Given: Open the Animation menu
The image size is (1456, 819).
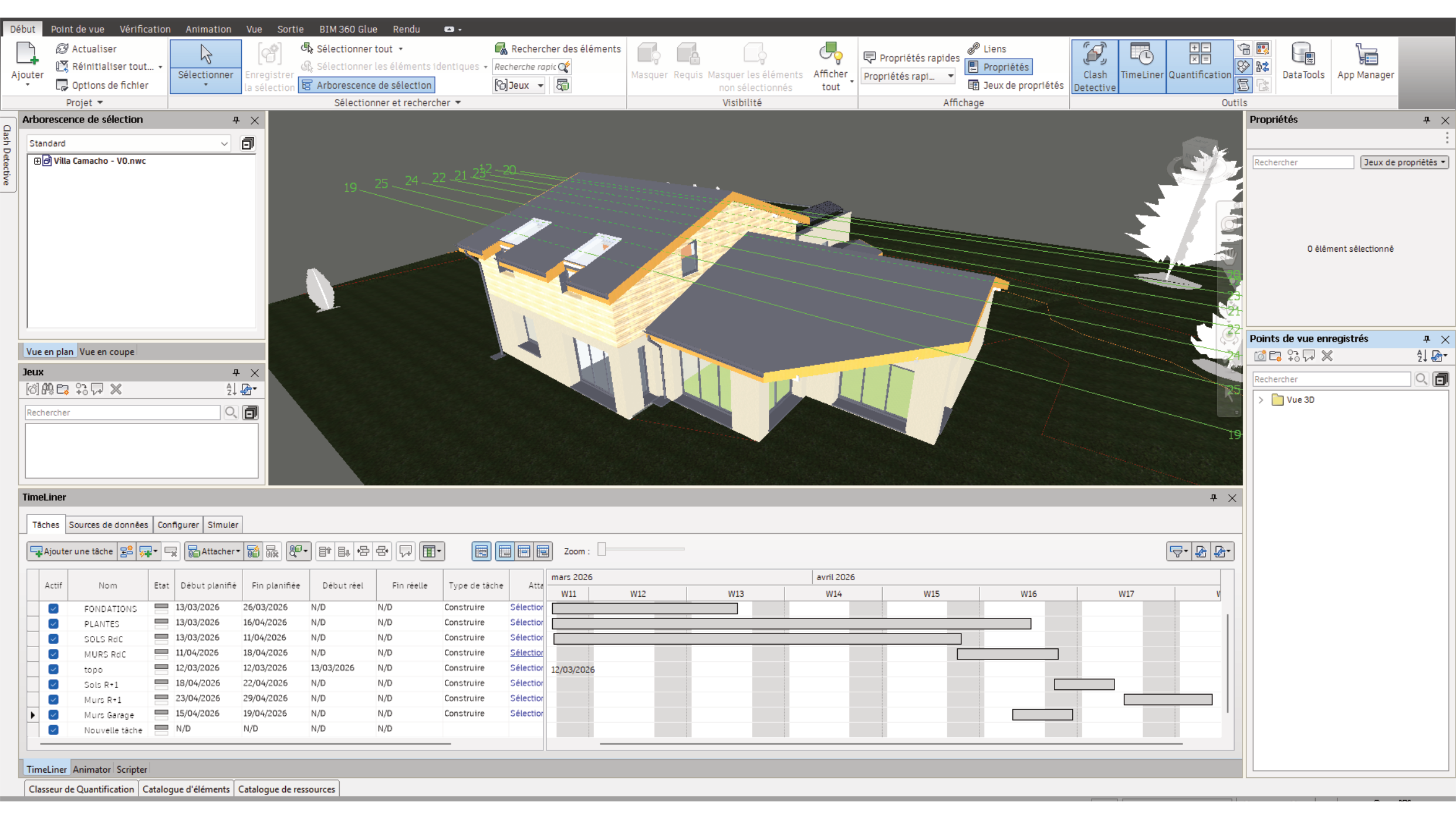Looking at the screenshot, I should (x=208, y=29).
